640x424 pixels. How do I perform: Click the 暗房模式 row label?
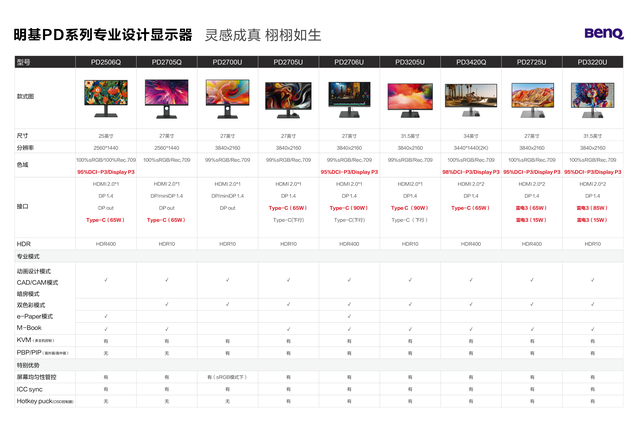click(x=28, y=294)
